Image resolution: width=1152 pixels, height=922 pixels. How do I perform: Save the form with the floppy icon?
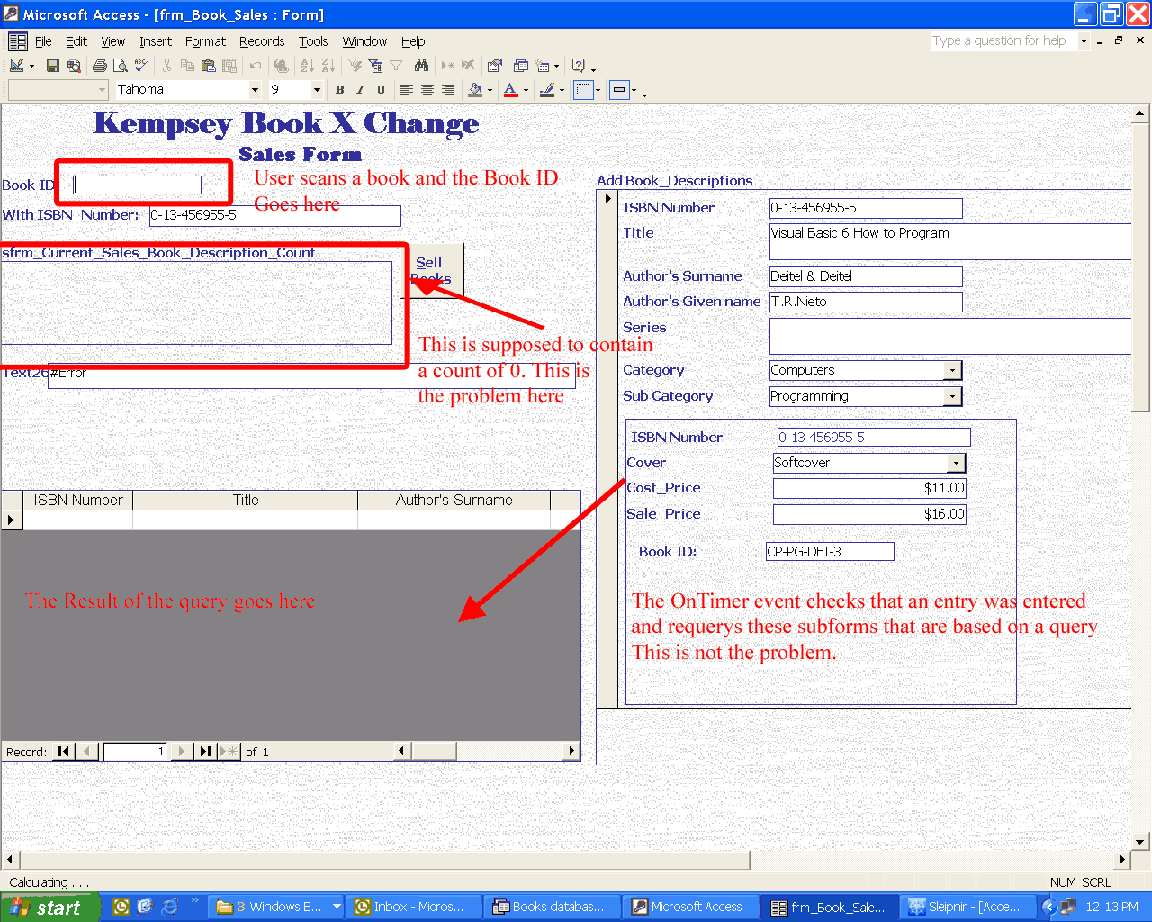52,66
